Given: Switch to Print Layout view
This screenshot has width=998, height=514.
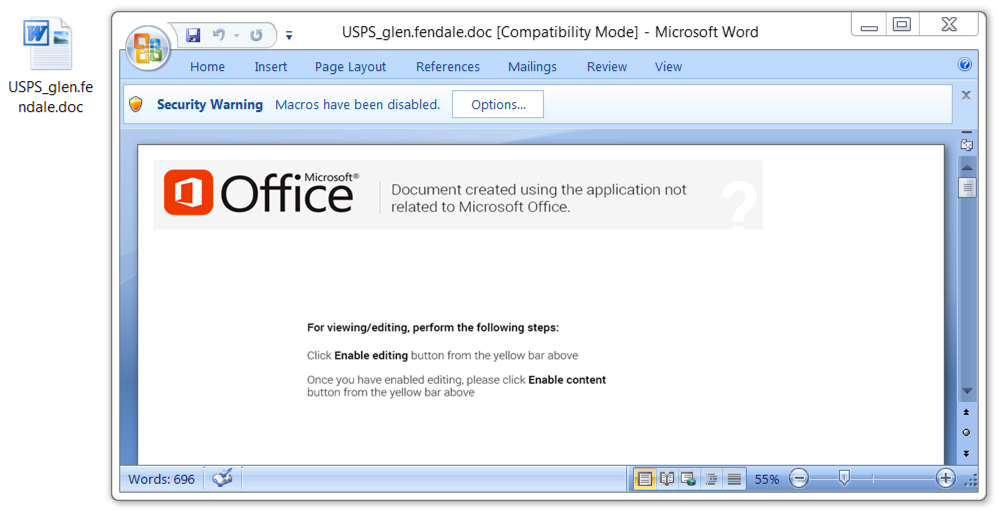Looking at the screenshot, I should 645,479.
